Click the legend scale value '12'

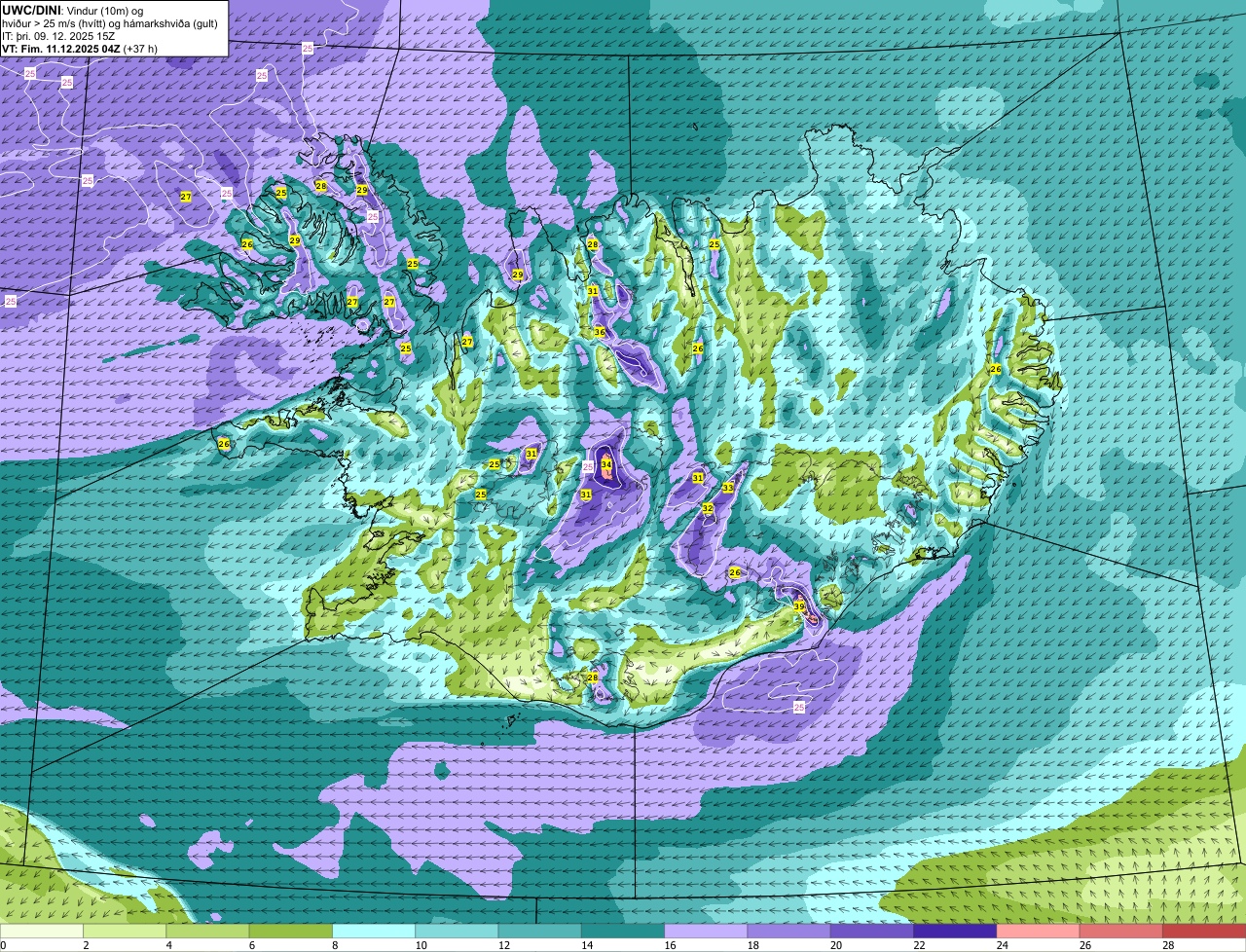(503, 945)
